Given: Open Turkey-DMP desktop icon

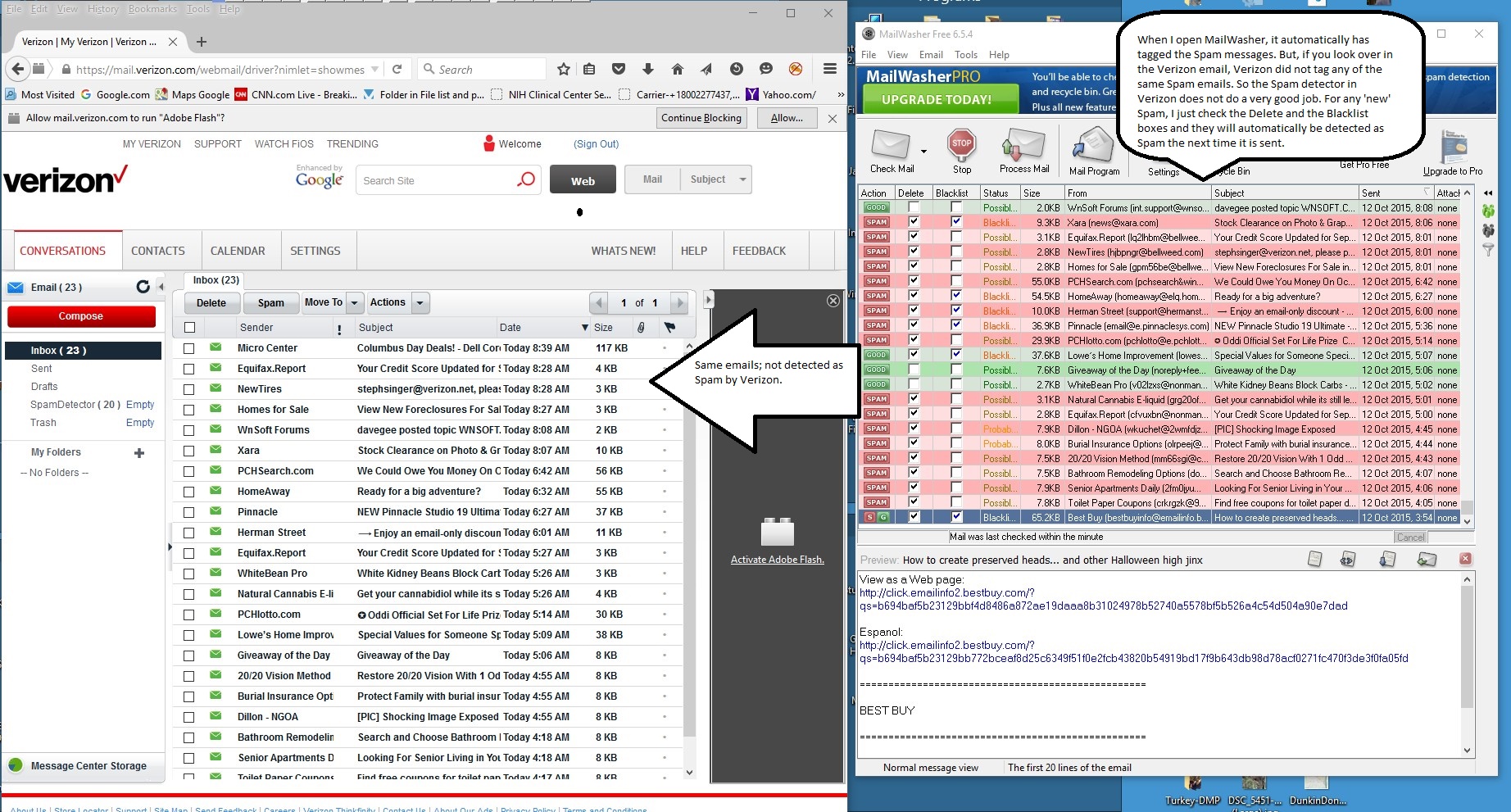Looking at the screenshot, I should [1192, 792].
